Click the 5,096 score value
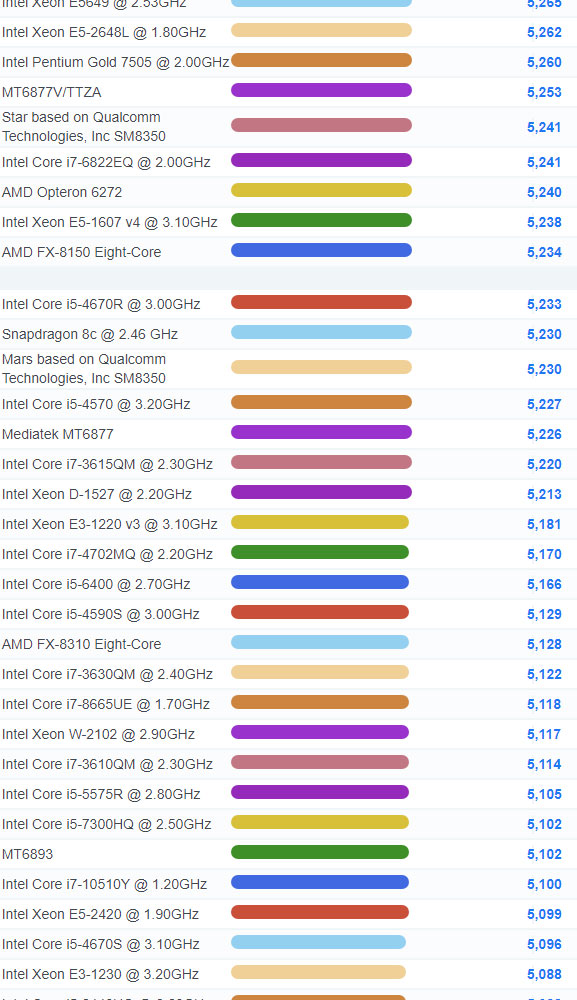 tap(544, 945)
